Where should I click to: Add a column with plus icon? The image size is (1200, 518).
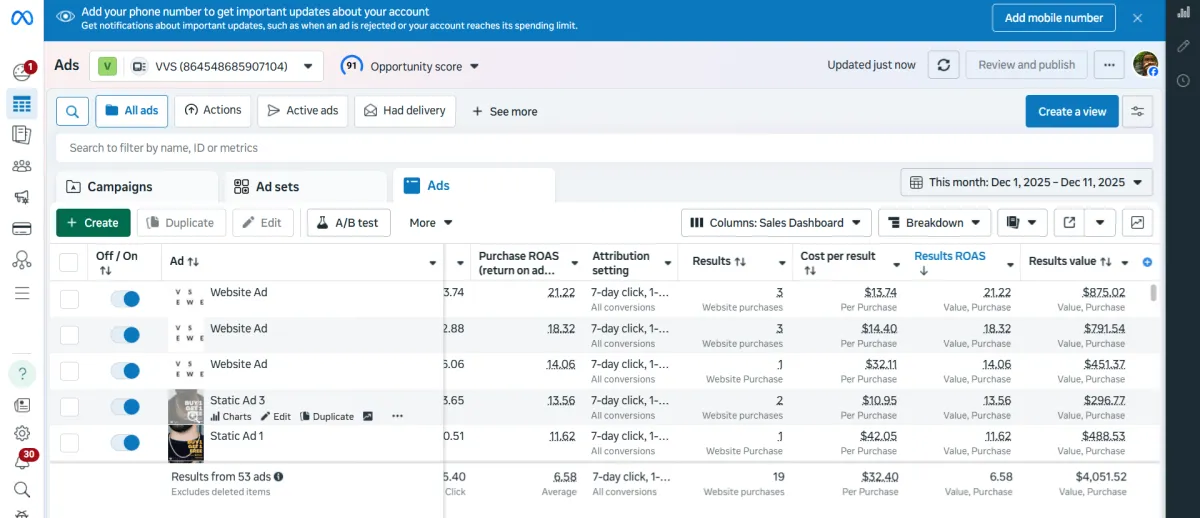[x=1147, y=262]
